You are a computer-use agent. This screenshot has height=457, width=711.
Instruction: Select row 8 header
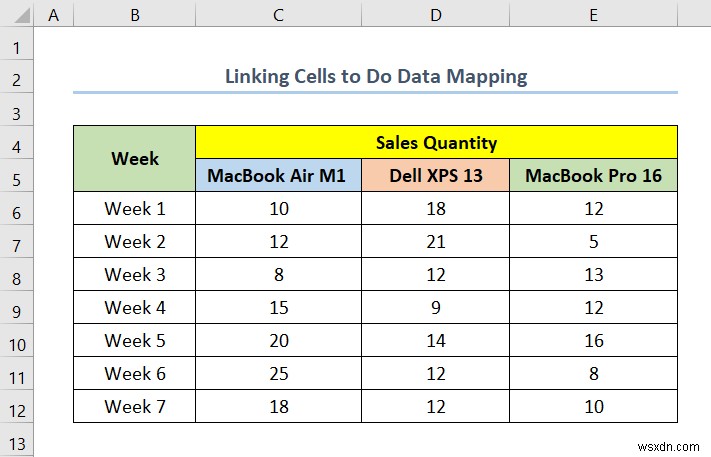(17, 274)
